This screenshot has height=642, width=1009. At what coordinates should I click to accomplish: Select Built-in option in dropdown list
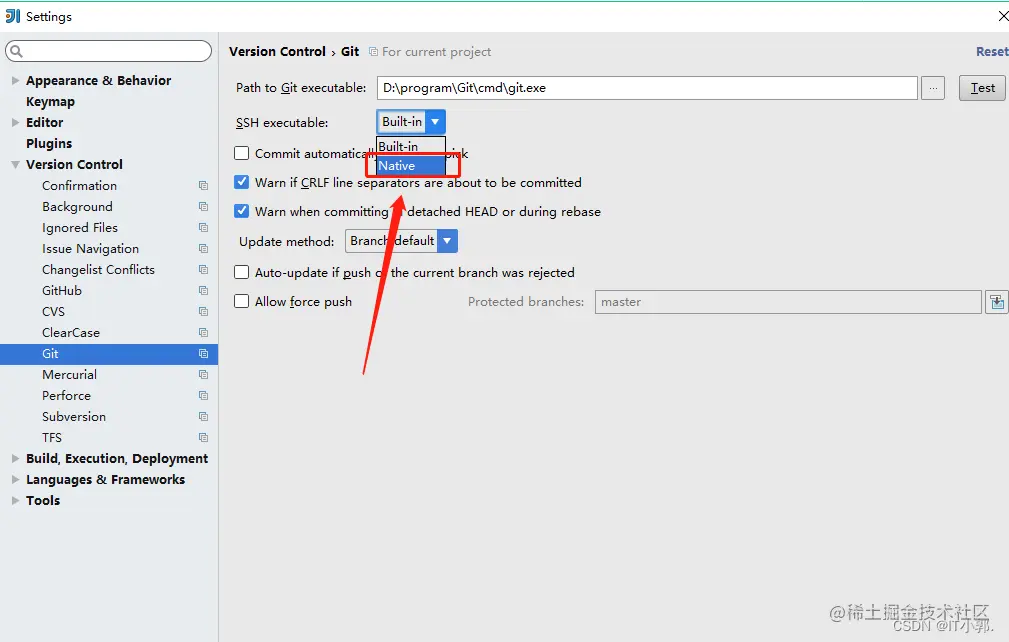(x=411, y=147)
